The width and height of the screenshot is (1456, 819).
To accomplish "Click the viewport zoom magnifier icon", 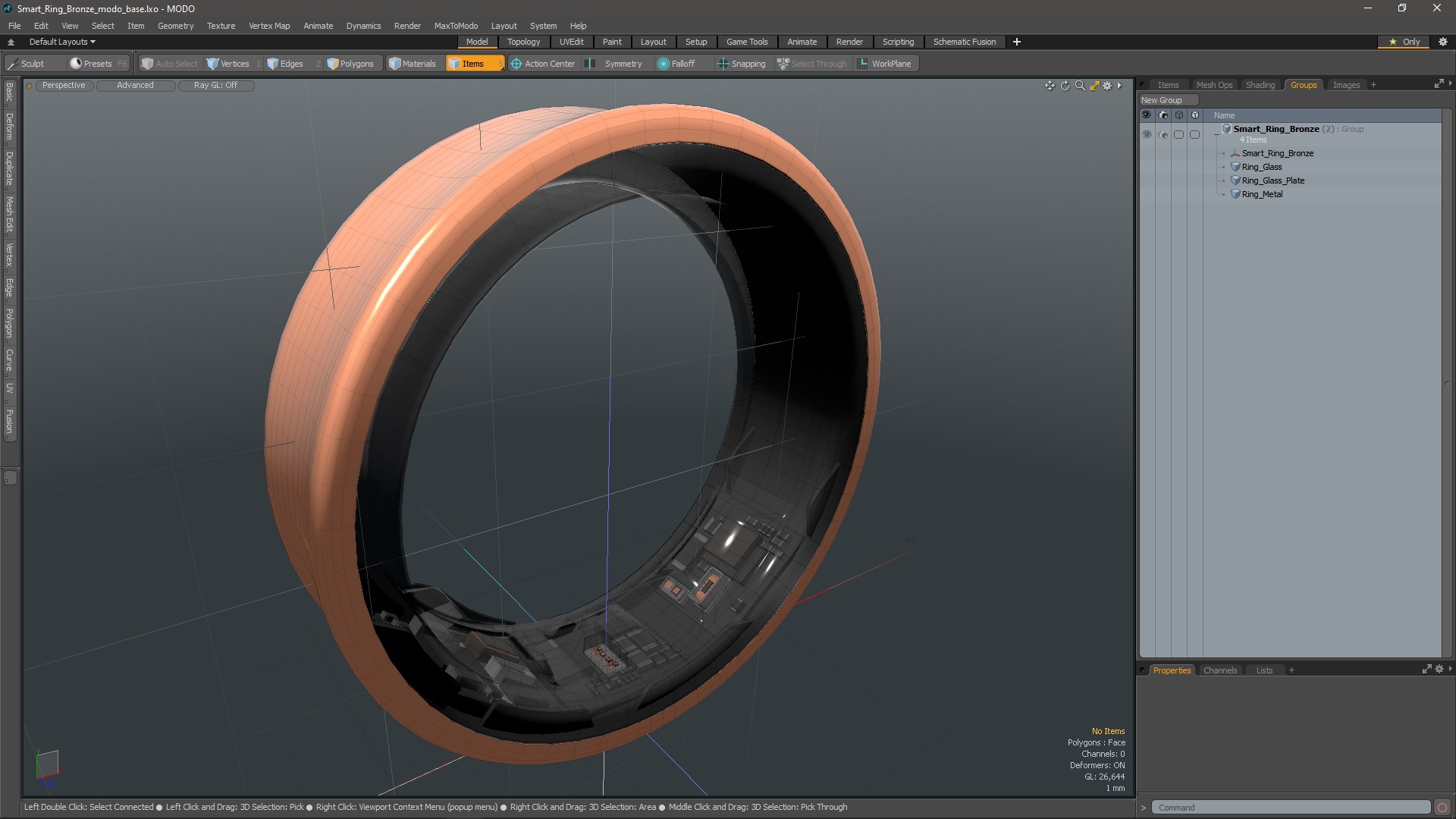I will [1080, 86].
